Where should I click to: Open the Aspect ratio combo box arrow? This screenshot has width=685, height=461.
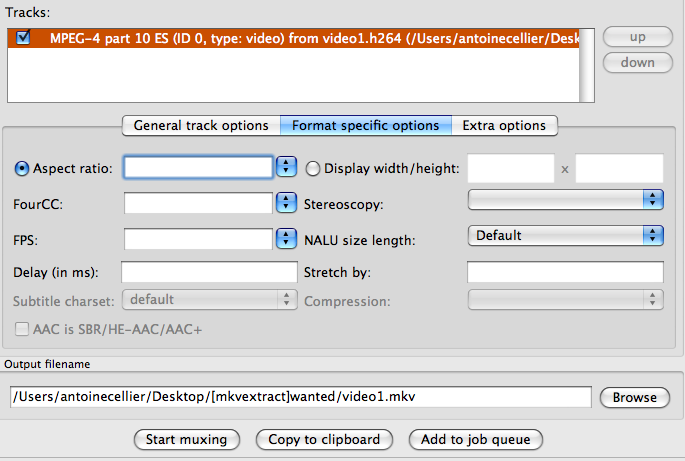pyautogui.click(x=286, y=167)
